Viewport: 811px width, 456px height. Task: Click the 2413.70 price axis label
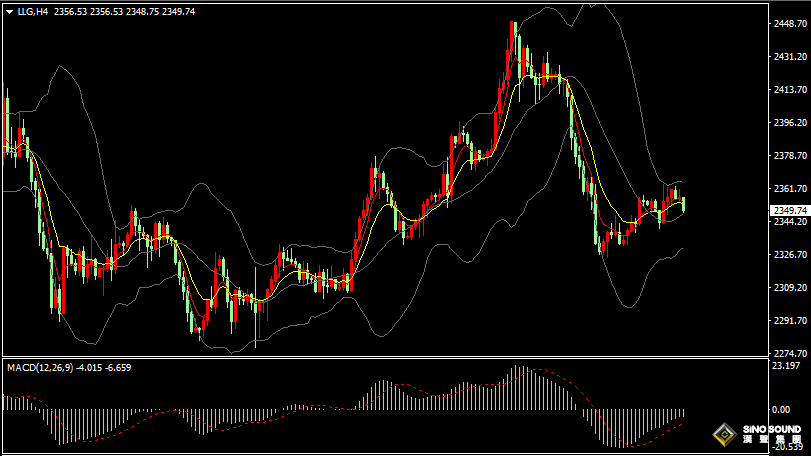pos(789,90)
